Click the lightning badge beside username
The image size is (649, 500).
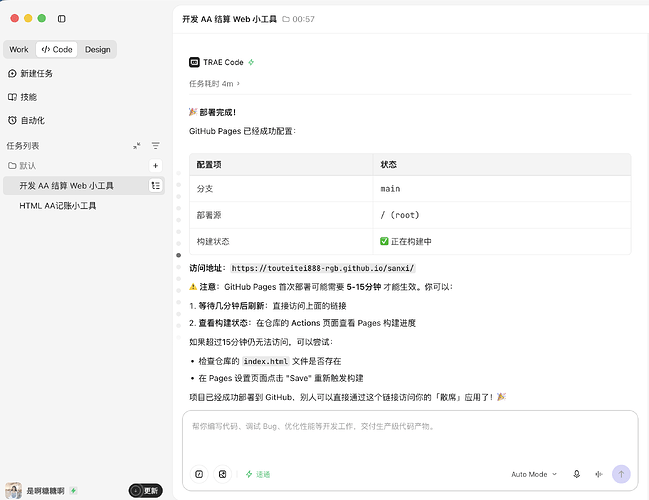pos(73,490)
